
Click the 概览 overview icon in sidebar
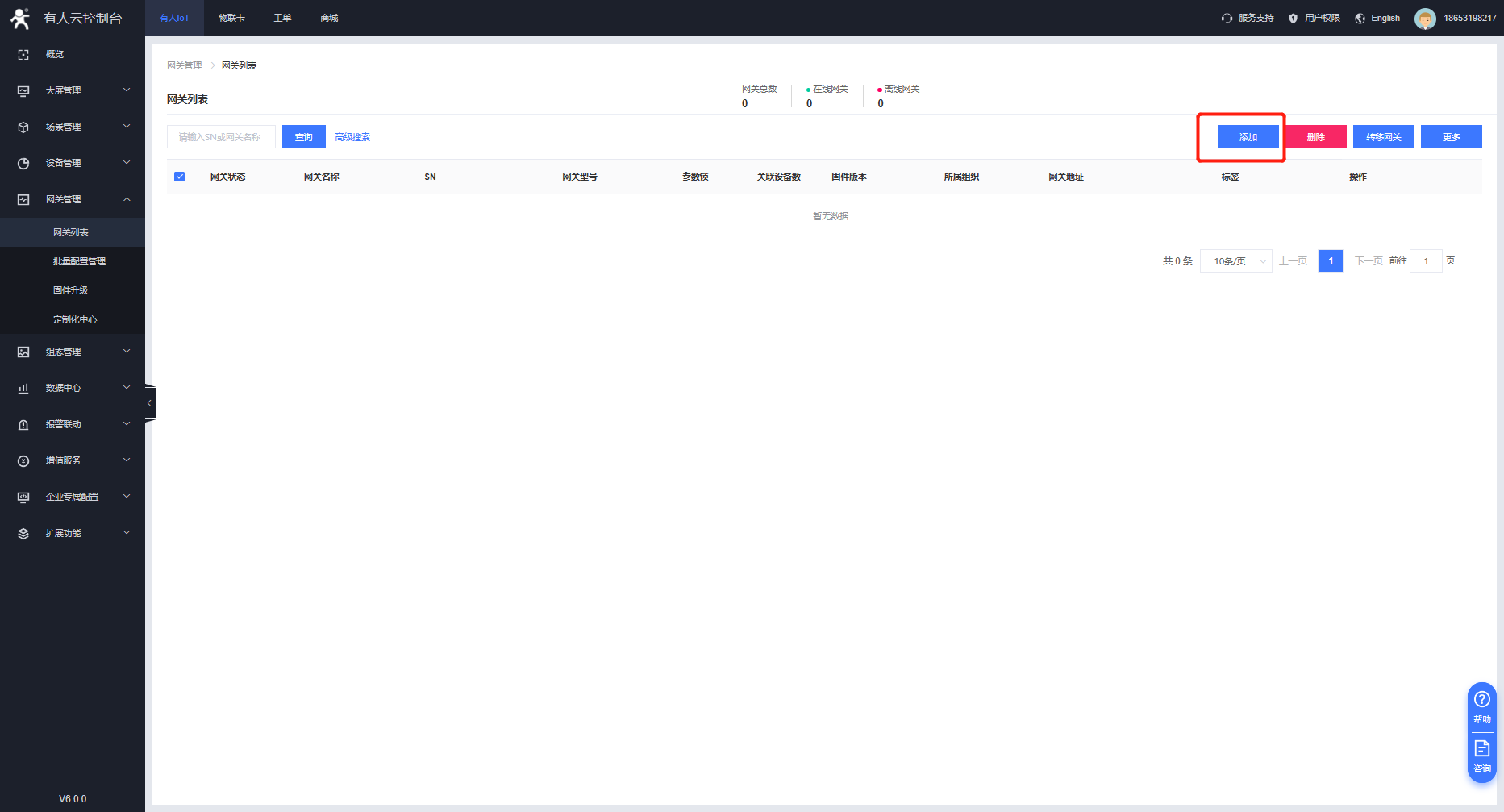click(x=23, y=55)
